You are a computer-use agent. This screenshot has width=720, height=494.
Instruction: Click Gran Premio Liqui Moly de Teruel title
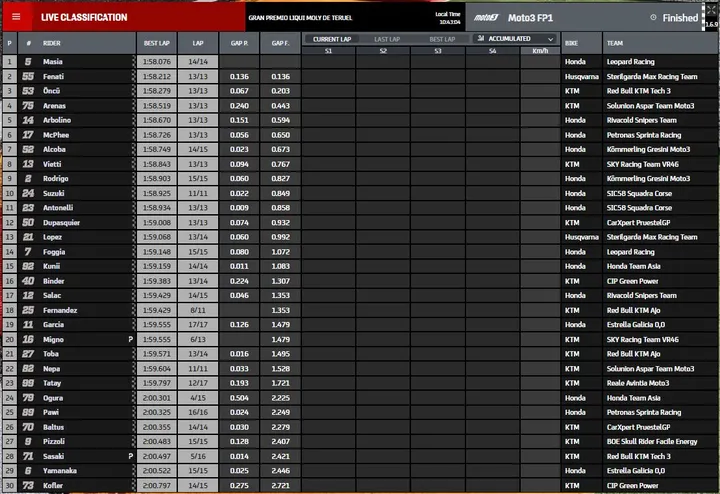(x=300, y=18)
